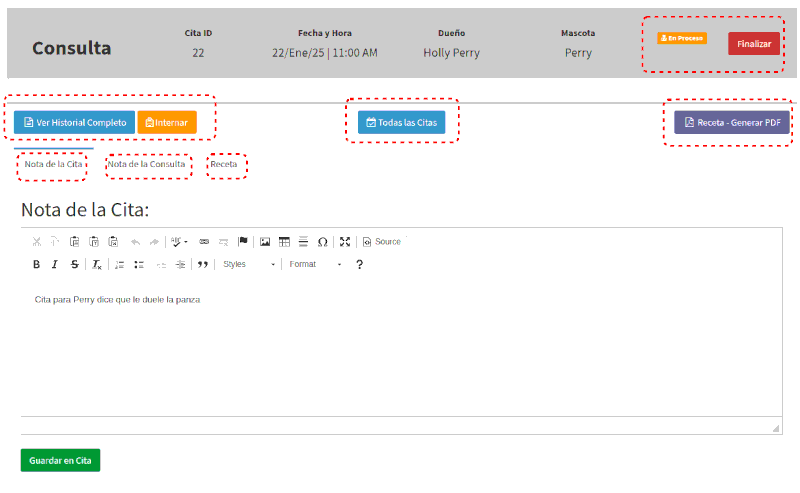Click the red Finalizar button
The width and height of the screenshot is (800, 493).
[x=754, y=44]
